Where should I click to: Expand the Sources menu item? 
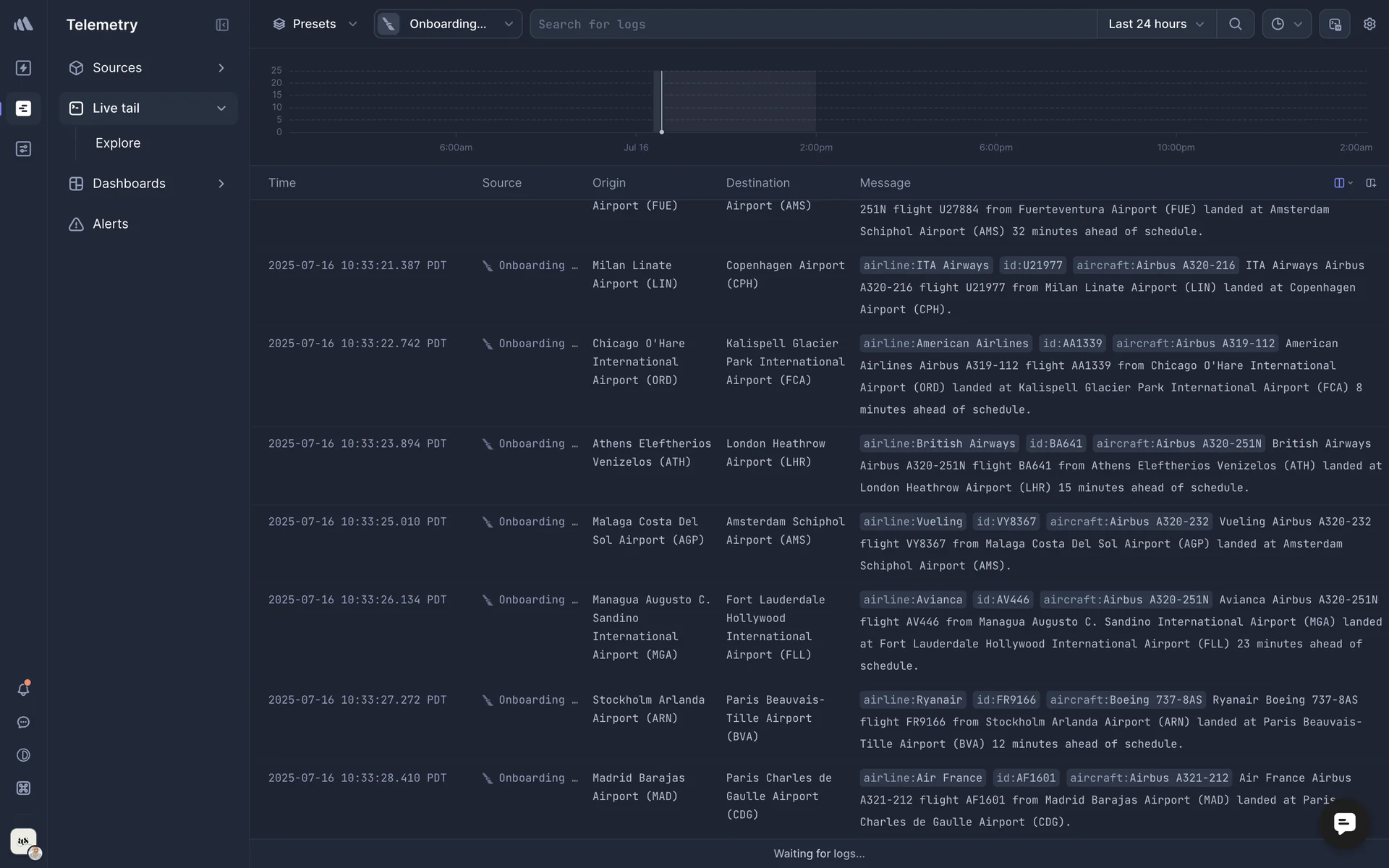point(148,68)
